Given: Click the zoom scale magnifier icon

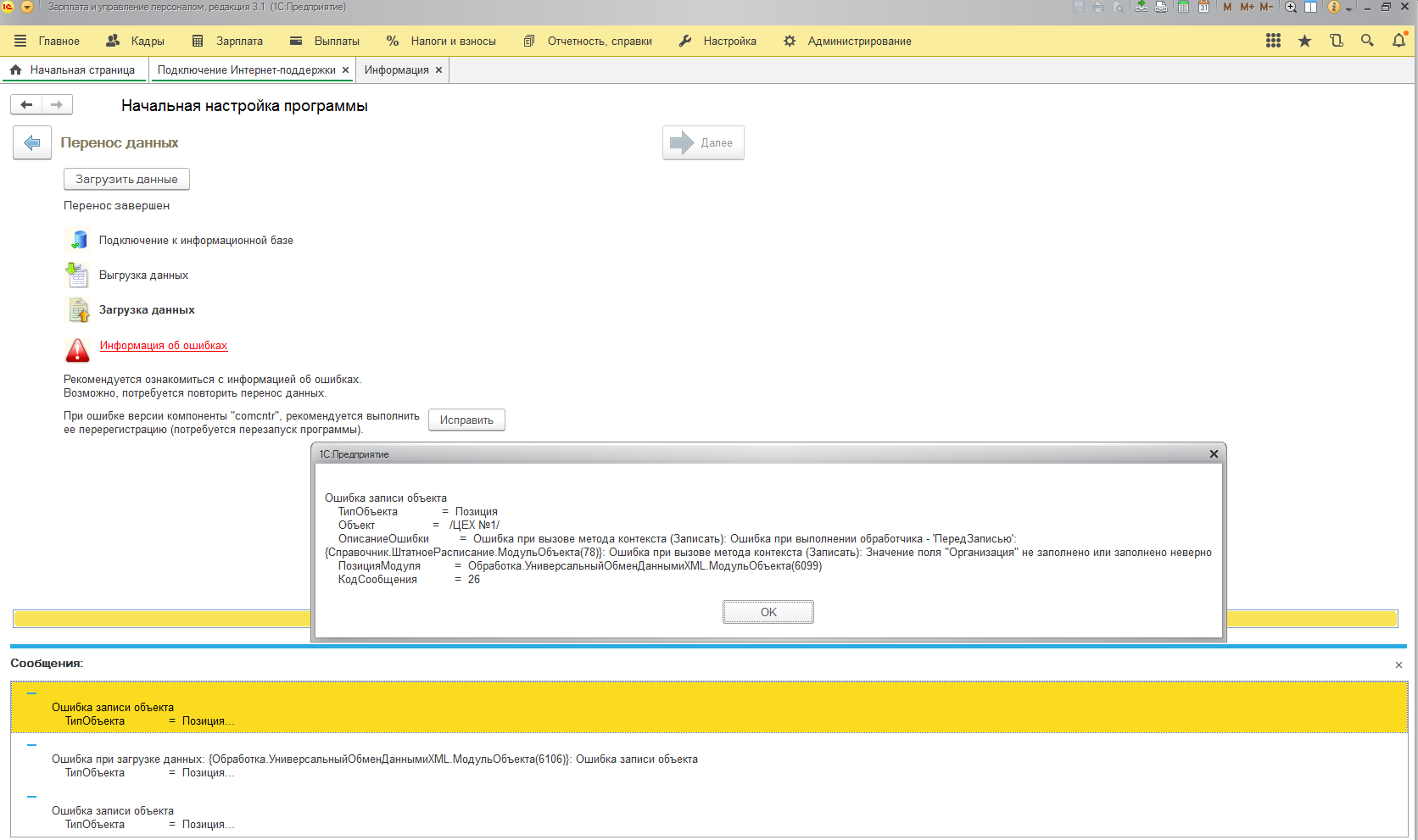Looking at the screenshot, I should pos(1291,7).
